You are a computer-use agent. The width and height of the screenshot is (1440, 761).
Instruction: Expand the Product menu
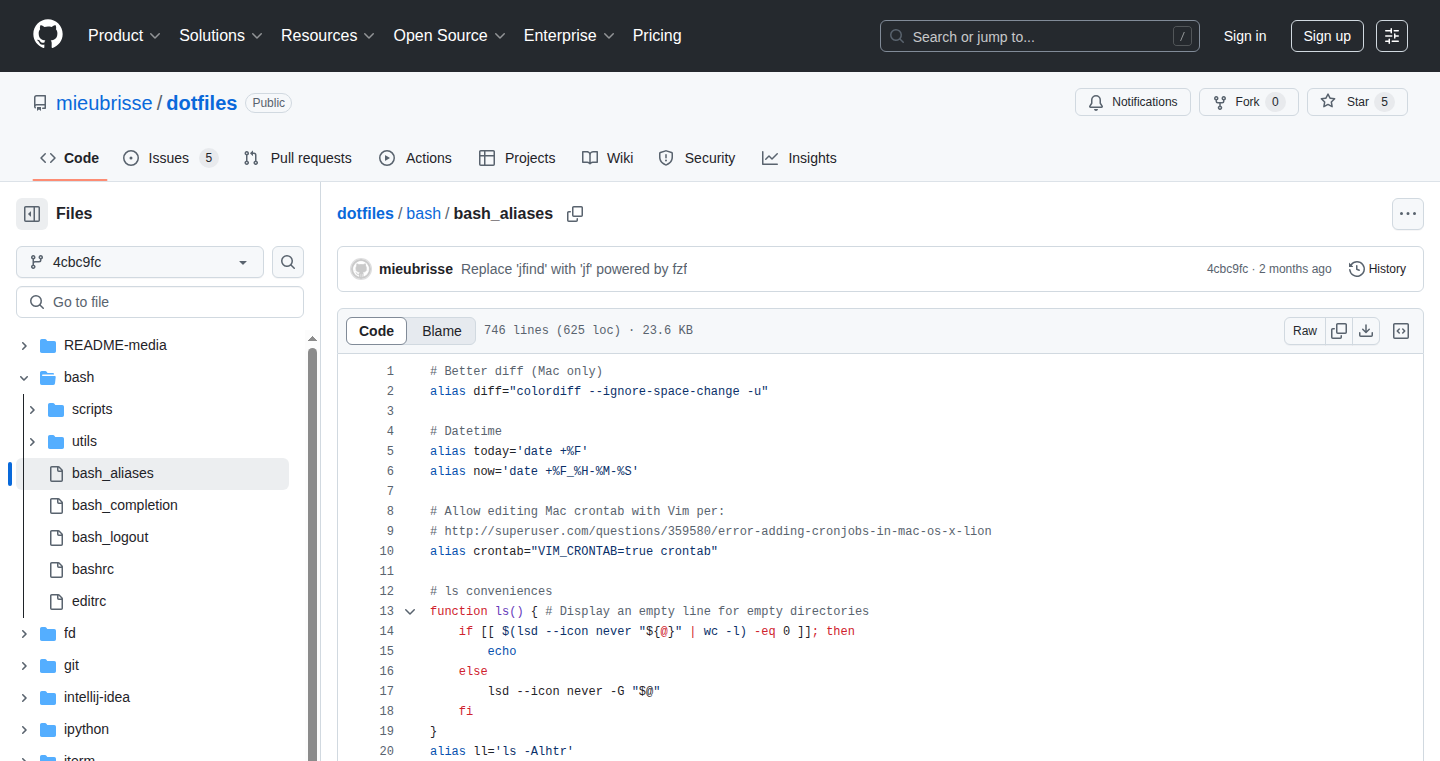124,36
